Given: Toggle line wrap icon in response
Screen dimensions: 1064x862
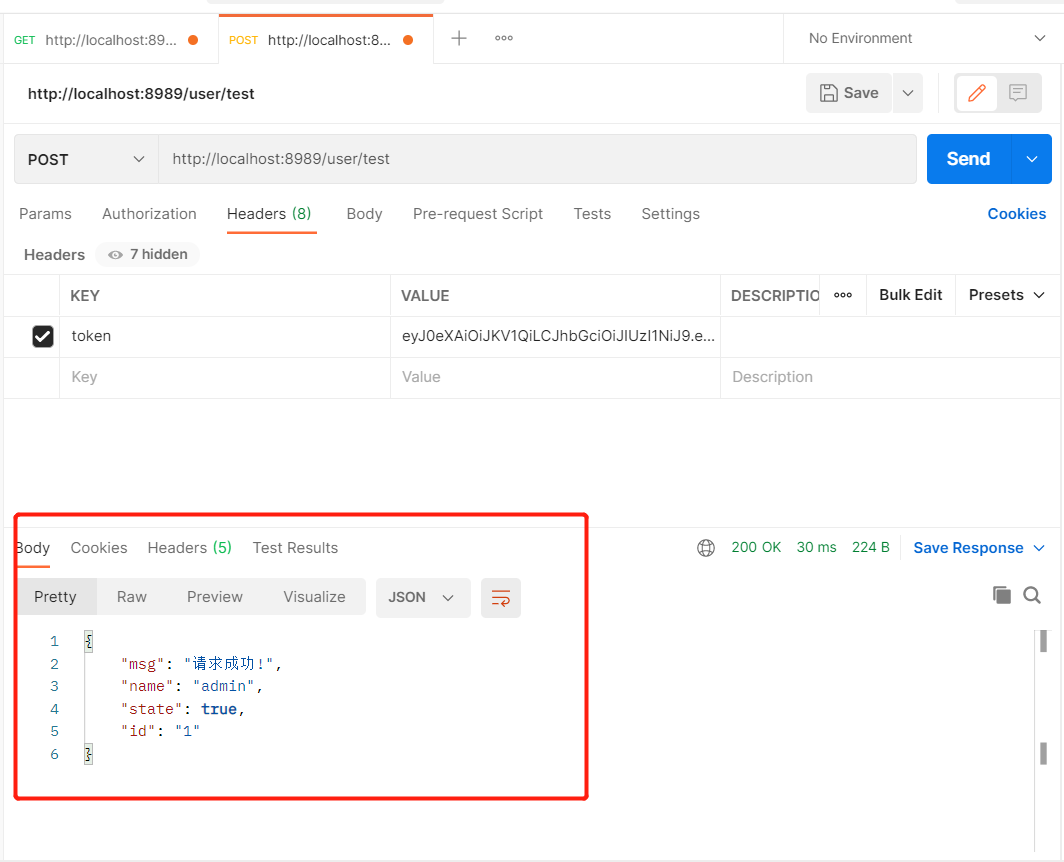Looking at the screenshot, I should click(501, 598).
